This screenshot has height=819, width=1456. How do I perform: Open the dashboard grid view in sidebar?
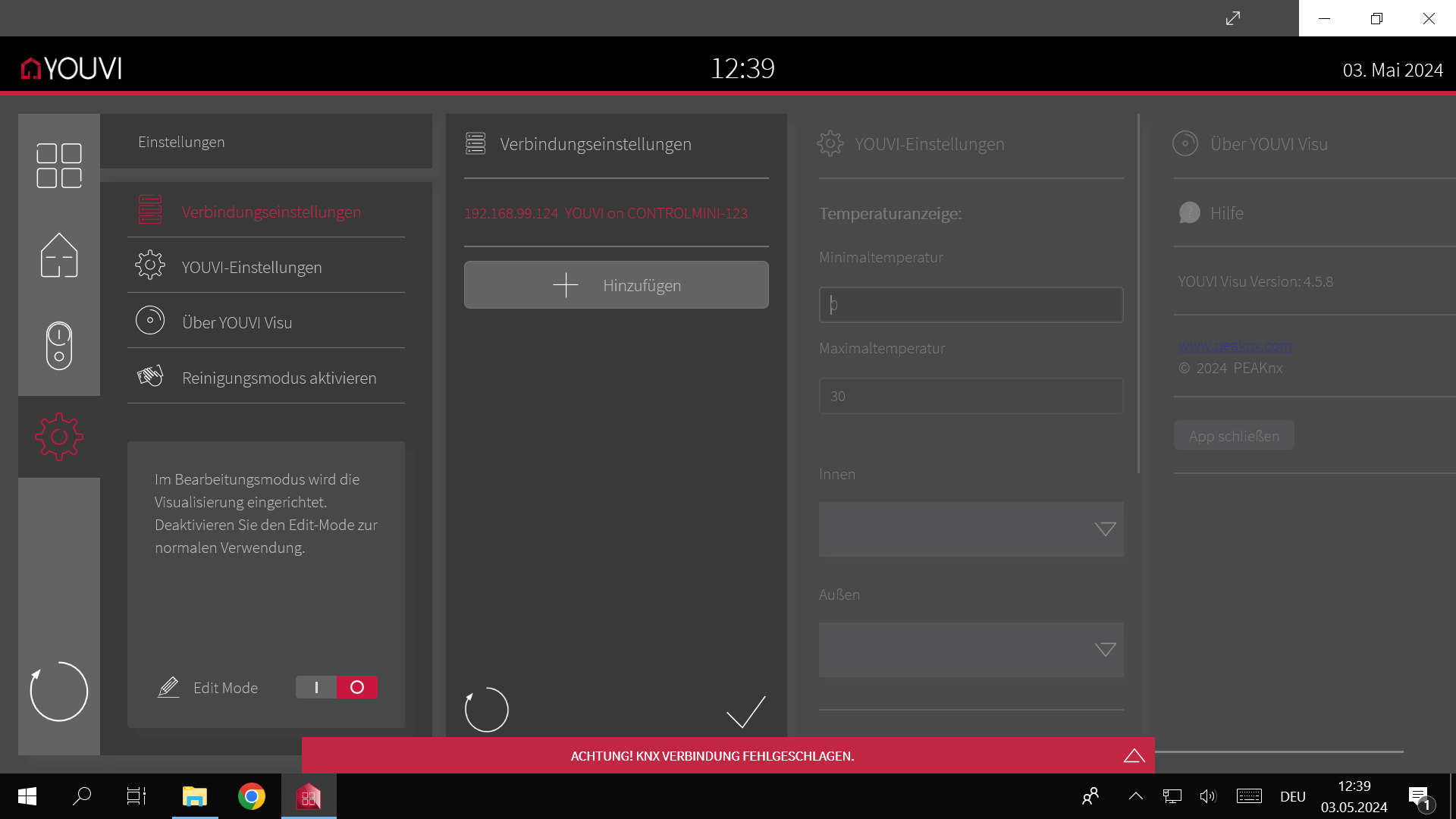tap(59, 165)
